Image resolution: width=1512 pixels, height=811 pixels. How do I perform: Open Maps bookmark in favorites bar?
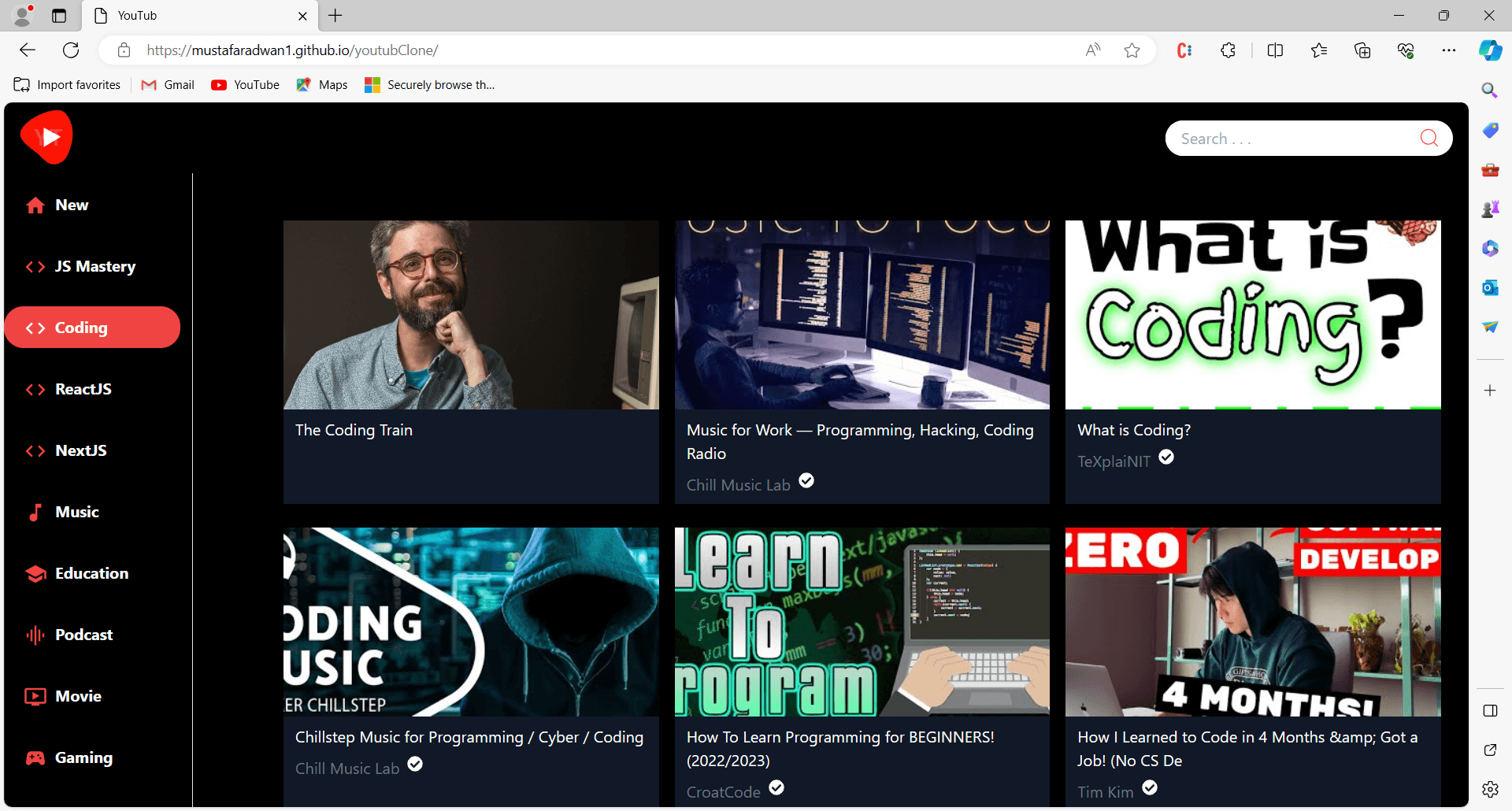tap(322, 85)
